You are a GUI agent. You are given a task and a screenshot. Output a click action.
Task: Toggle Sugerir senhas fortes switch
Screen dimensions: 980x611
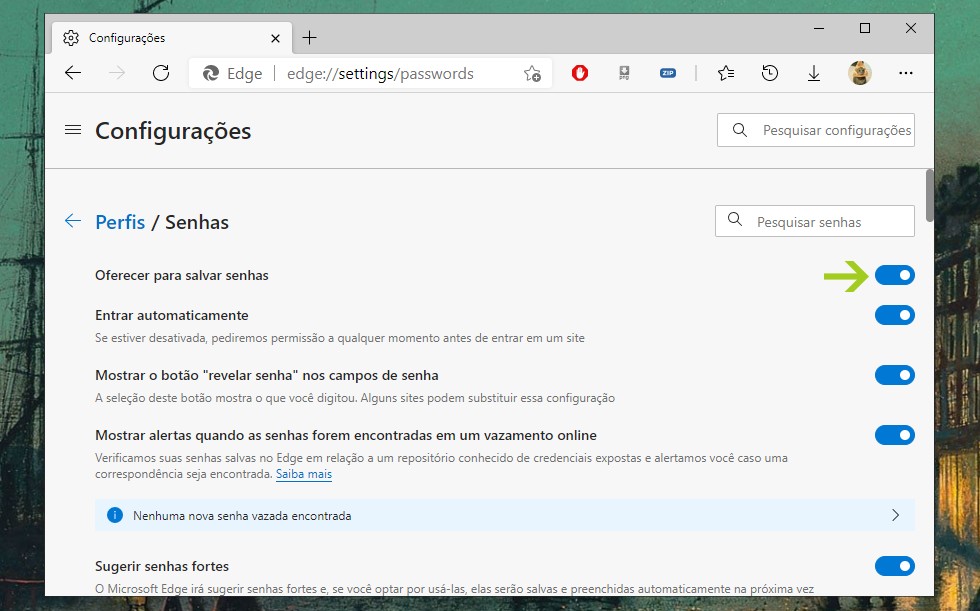click(894, 566)
